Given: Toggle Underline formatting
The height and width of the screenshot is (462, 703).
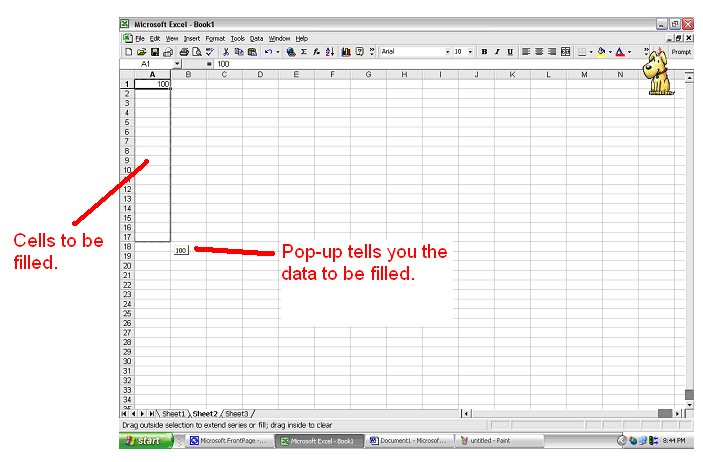Looking at the screenshot, I should click(x=510, y=52).
